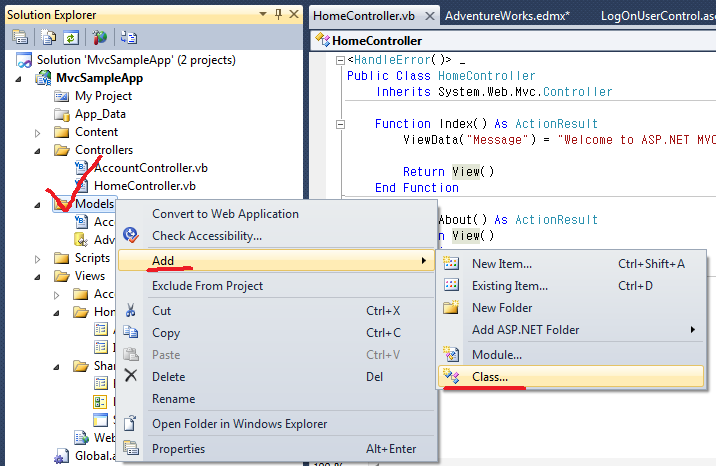Collapse the Models folder node
Screen dimensions: 716x466
(x=37, y=205)
